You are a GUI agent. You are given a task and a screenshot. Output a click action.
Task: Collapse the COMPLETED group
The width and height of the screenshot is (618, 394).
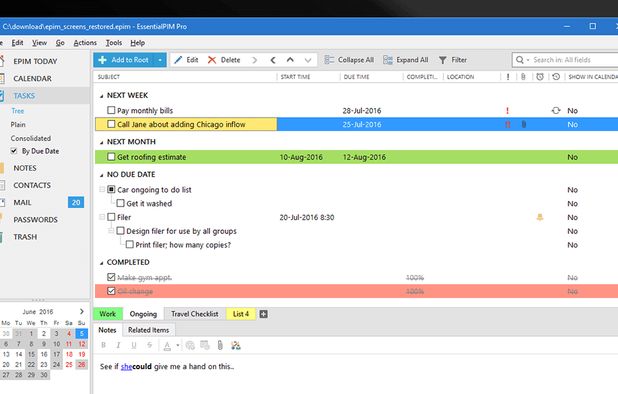(102, 263)
